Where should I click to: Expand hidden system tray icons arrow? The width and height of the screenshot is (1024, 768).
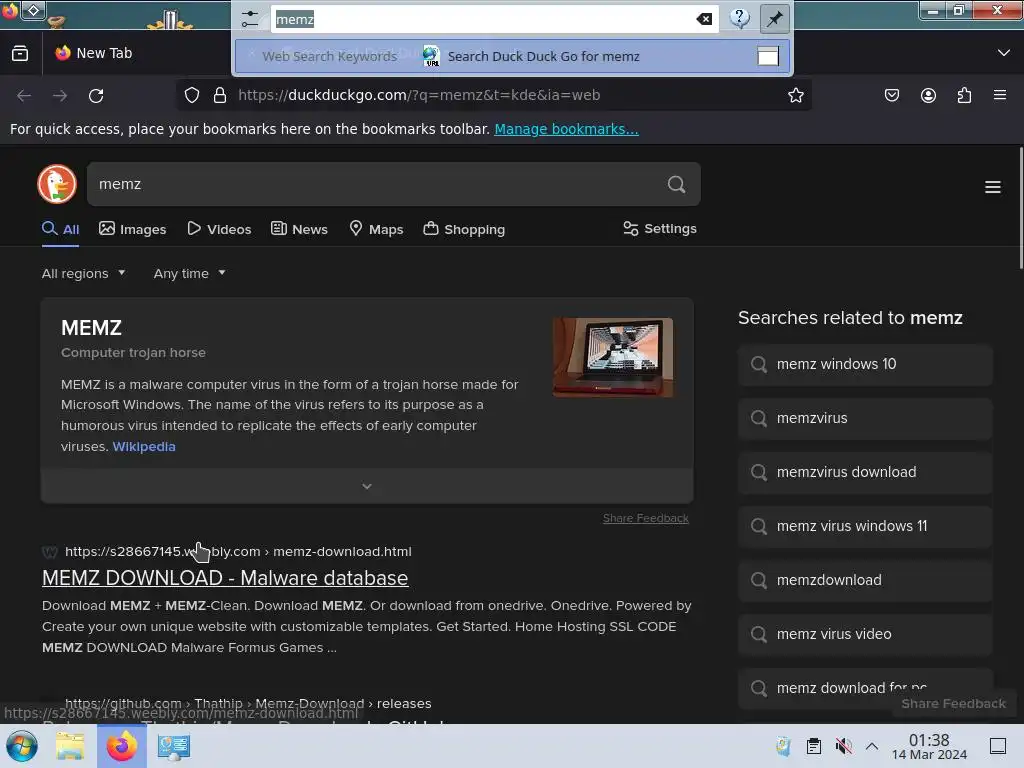872,746
